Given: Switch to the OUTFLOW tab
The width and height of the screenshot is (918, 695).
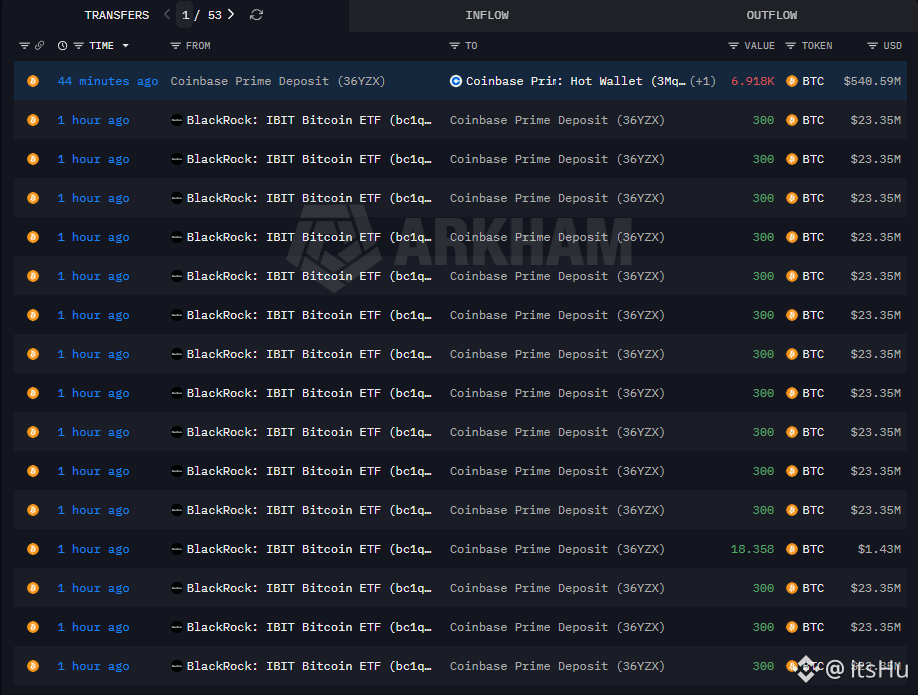Looking at the screenshot, I should pyautogui.click(x=771, y=15).
